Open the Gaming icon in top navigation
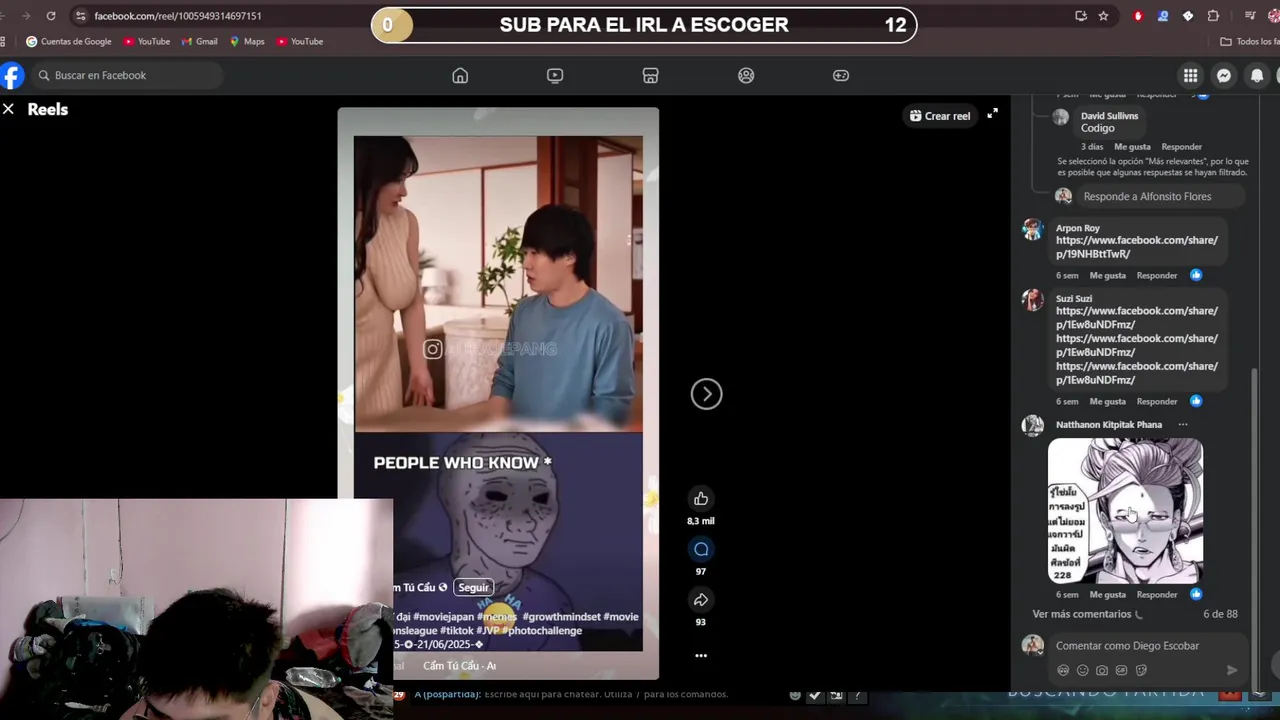 [x=841, y=75]
